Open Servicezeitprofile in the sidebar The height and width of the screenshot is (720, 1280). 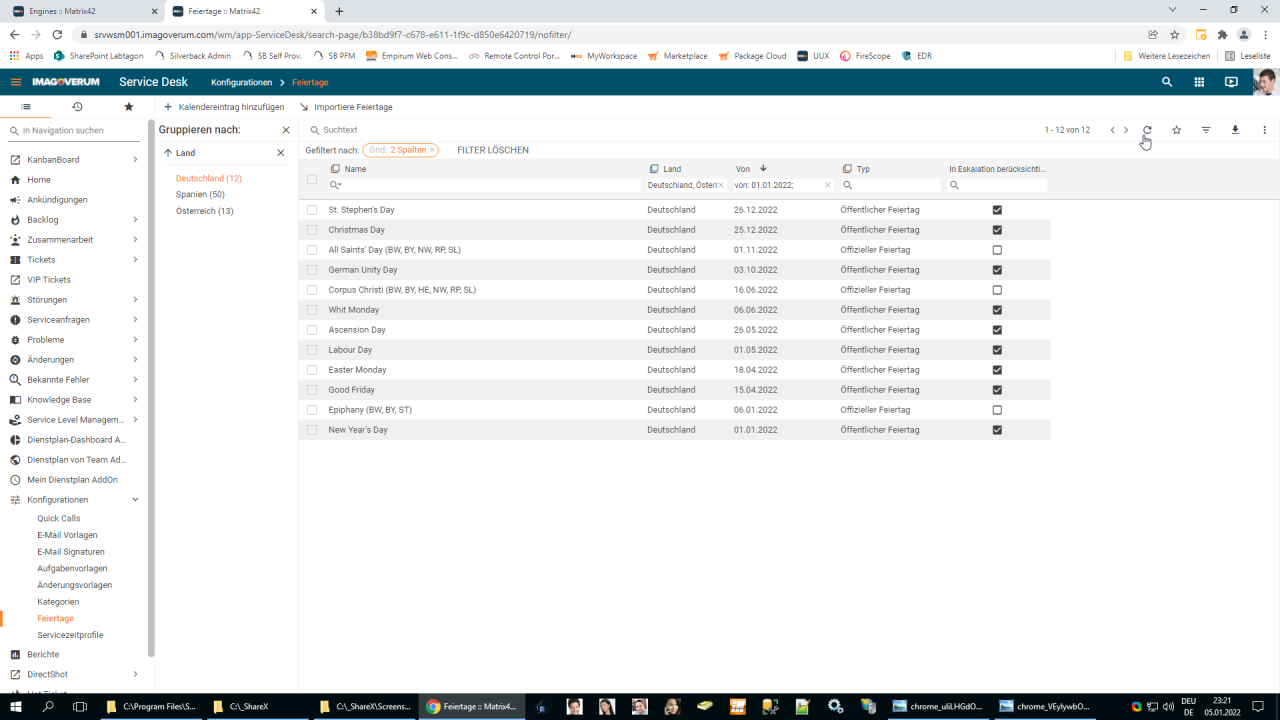(70, 635)
